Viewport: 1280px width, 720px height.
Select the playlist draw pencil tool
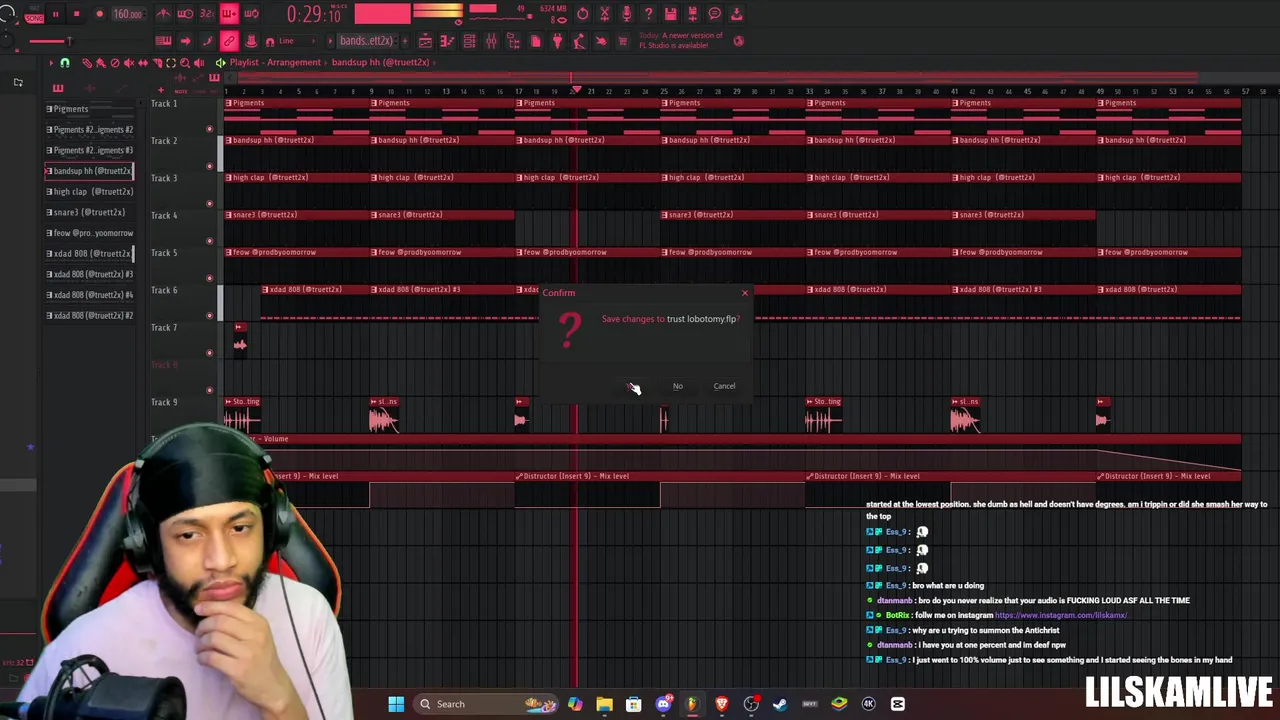[87, 62]
